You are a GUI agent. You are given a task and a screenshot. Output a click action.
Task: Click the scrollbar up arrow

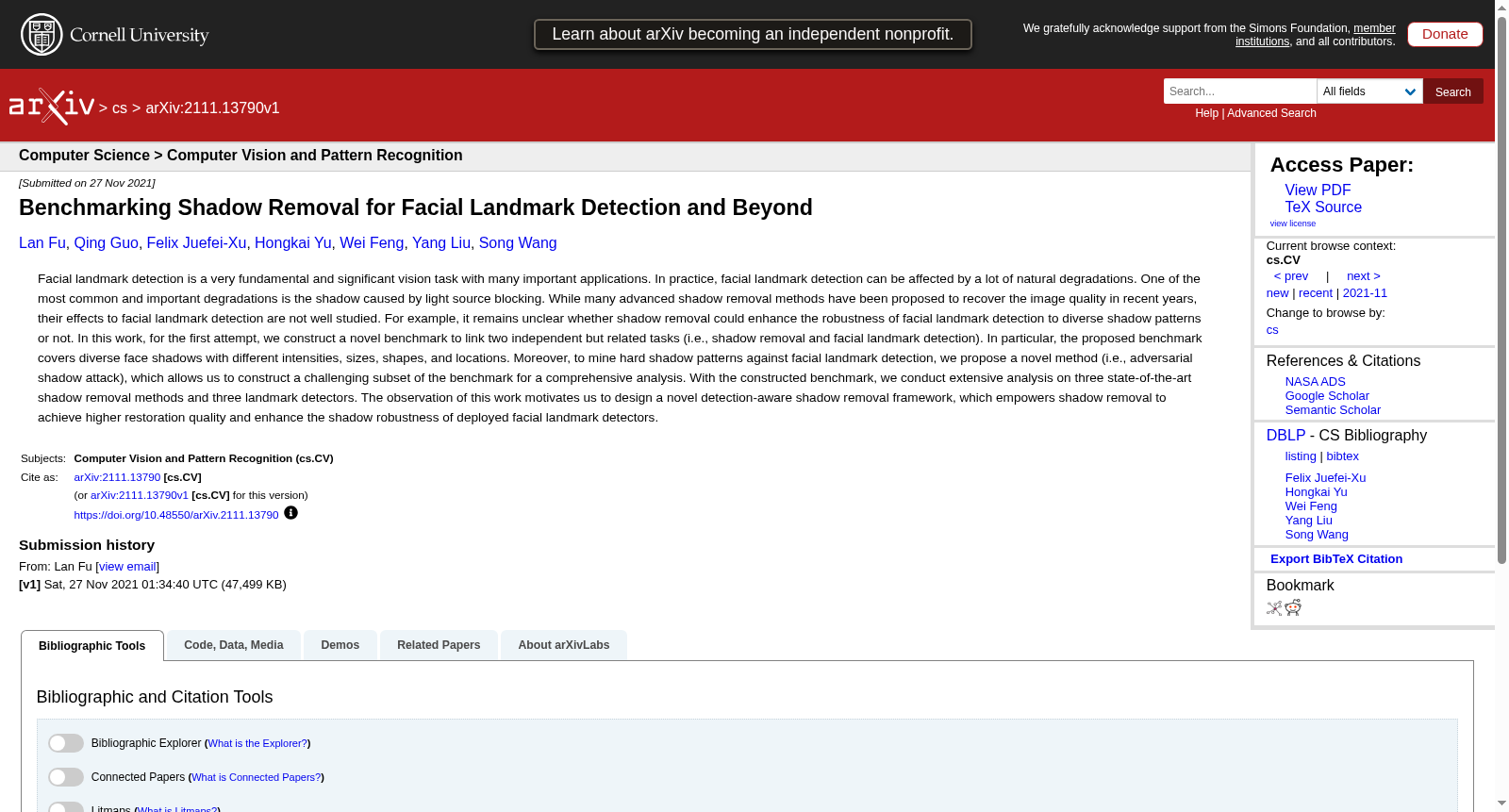pyautogui.click(x=1501, y=7)
